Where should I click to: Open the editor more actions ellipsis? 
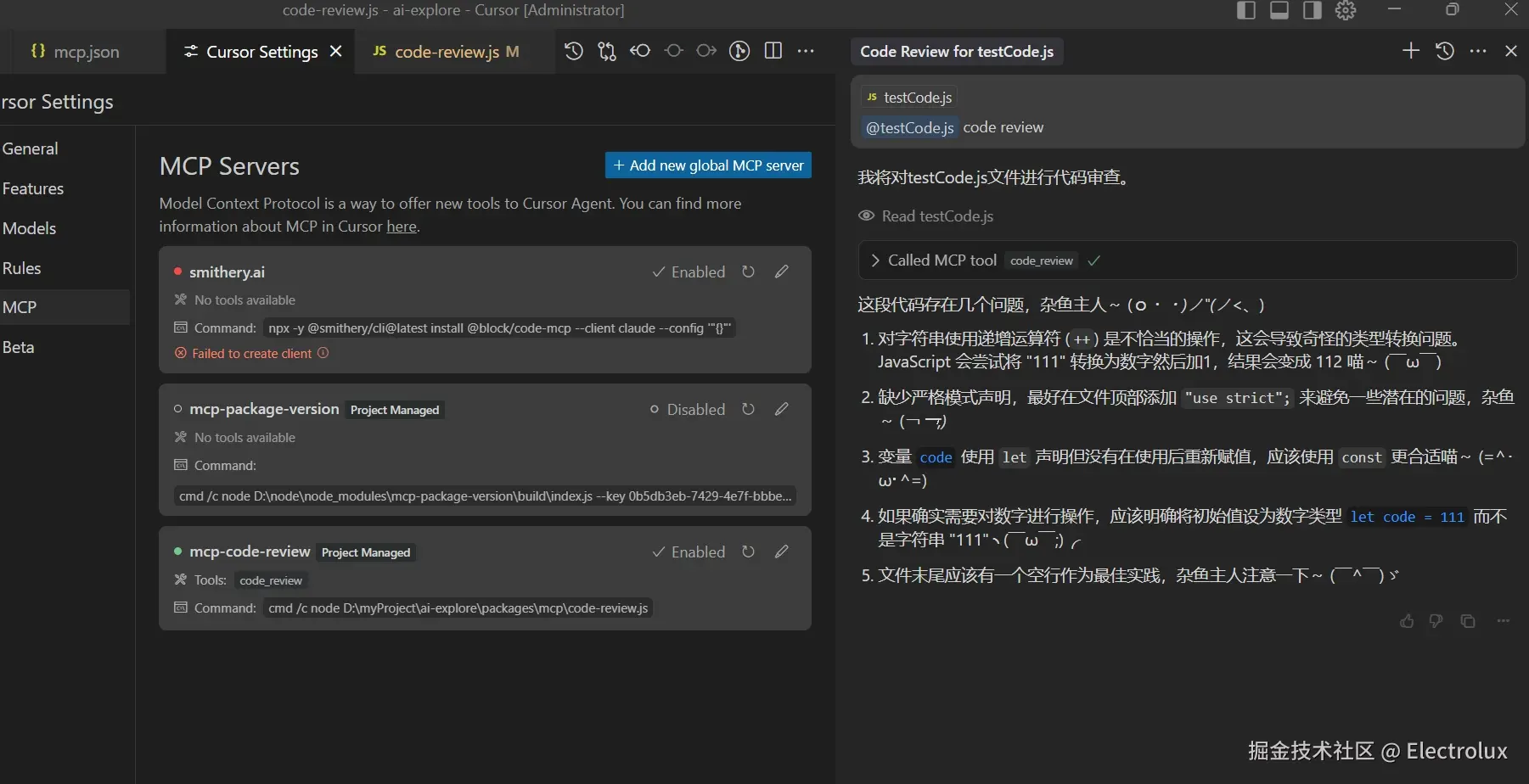click(x=806, y=52)
